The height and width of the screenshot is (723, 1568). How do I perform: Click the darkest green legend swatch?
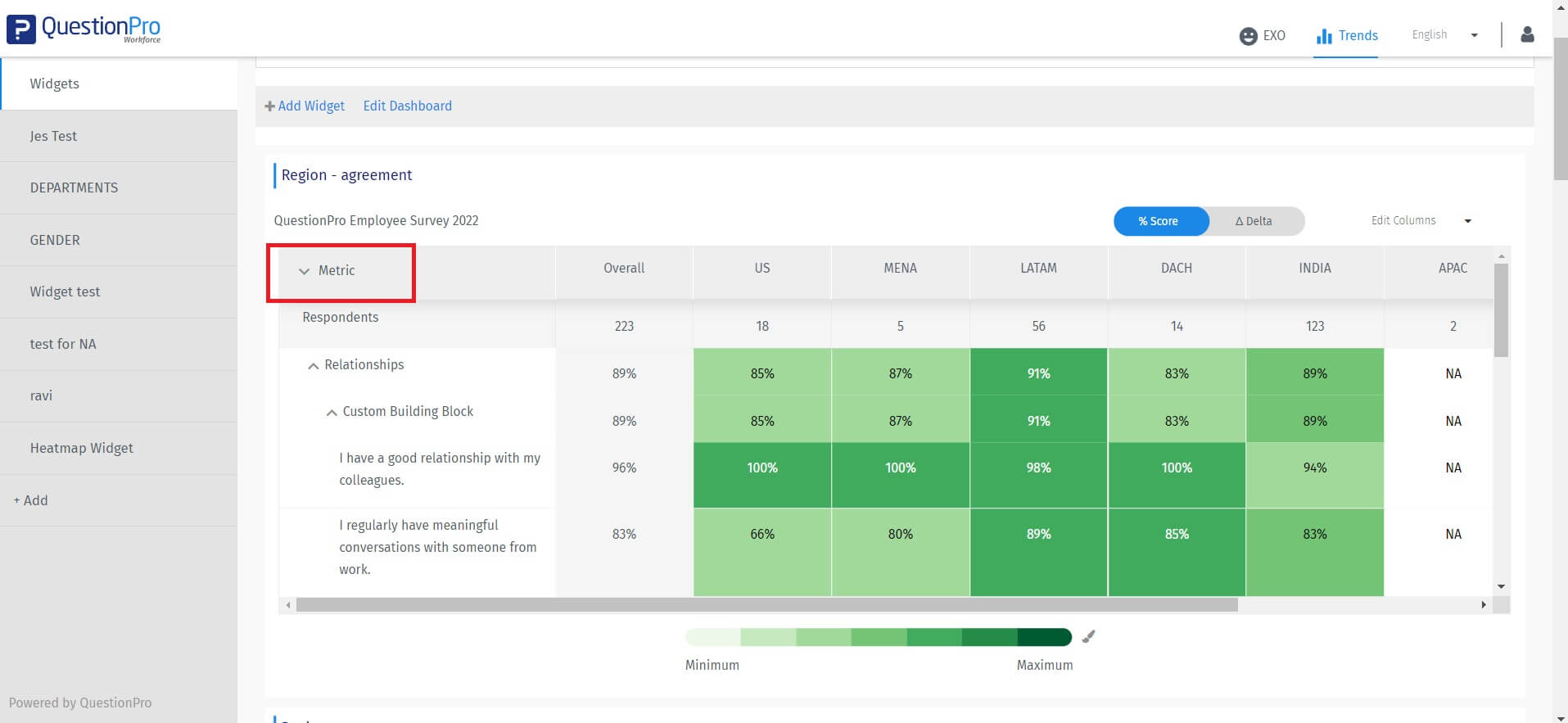(1044, 637)
